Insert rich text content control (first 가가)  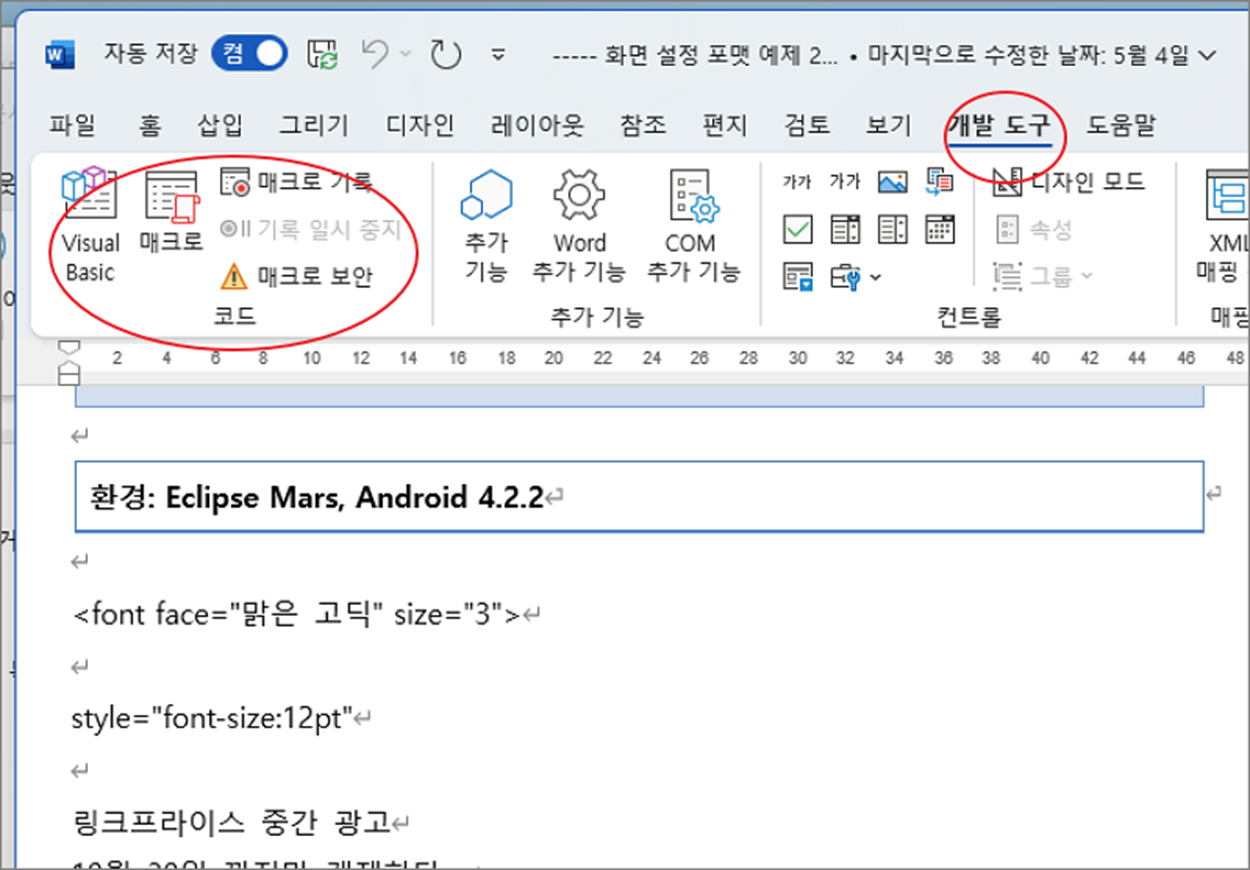pos(796,182)
